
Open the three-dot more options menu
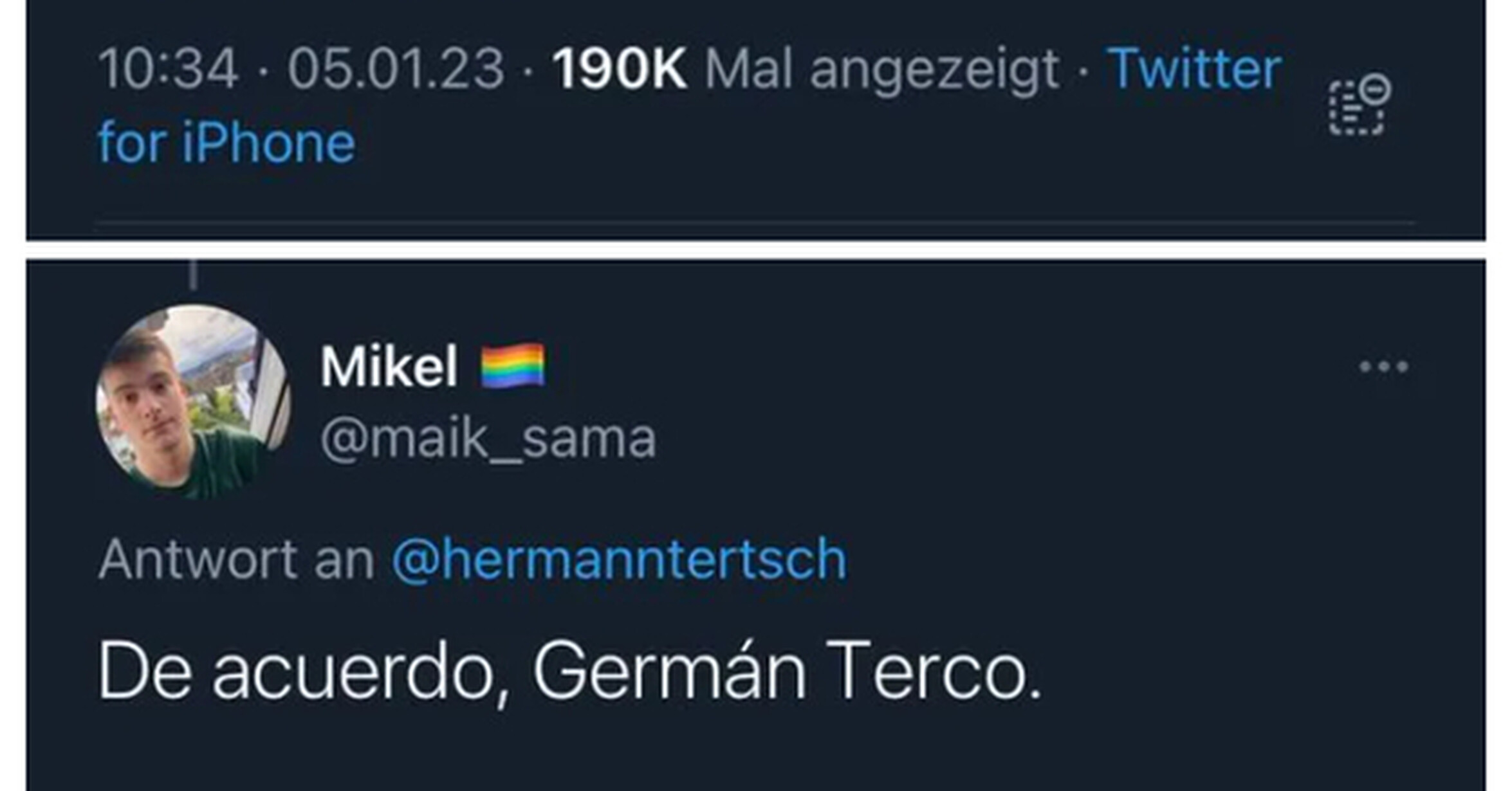tap(1383, 367)
